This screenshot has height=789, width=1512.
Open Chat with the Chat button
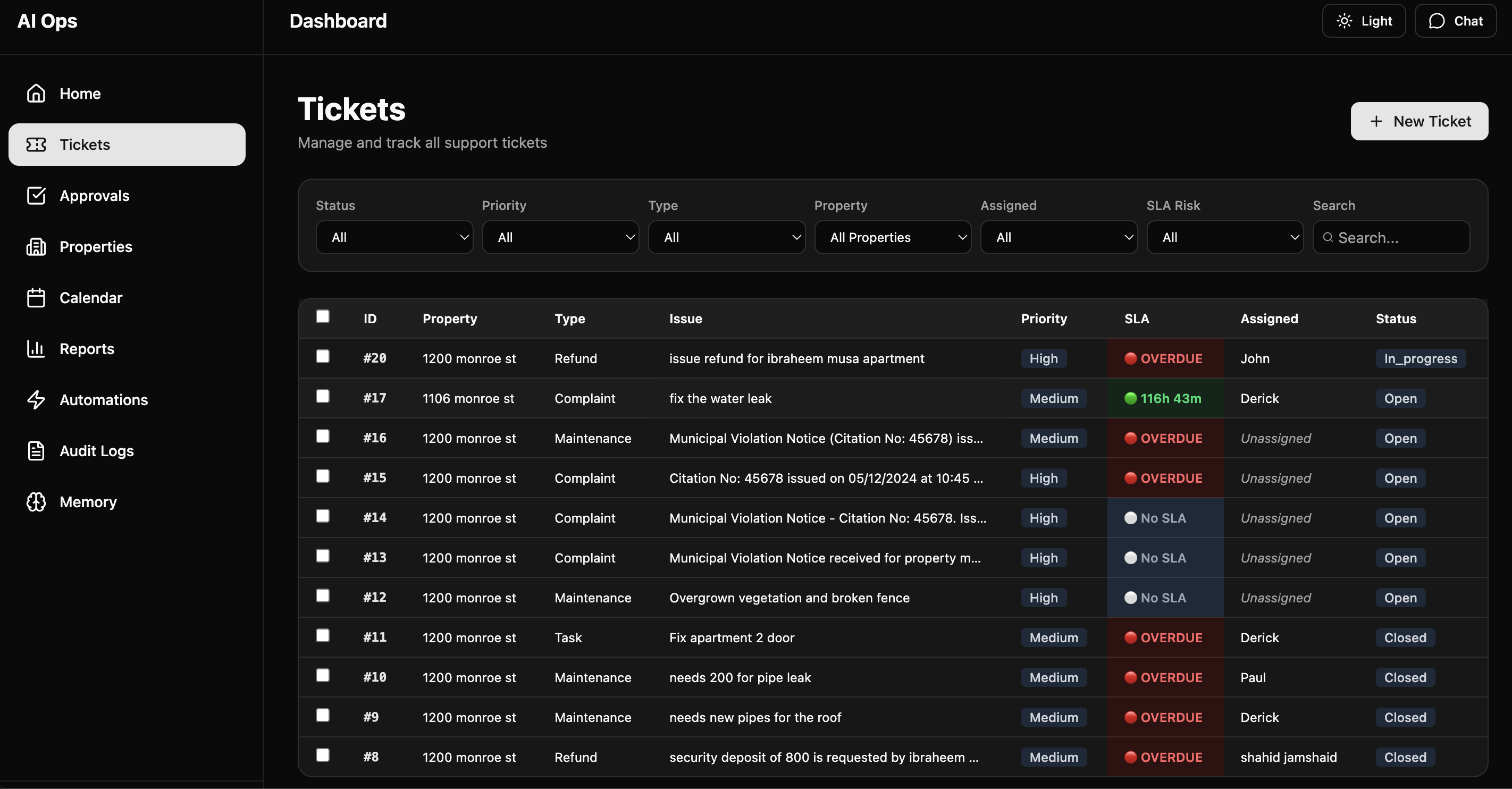[x=1455, y=21]
